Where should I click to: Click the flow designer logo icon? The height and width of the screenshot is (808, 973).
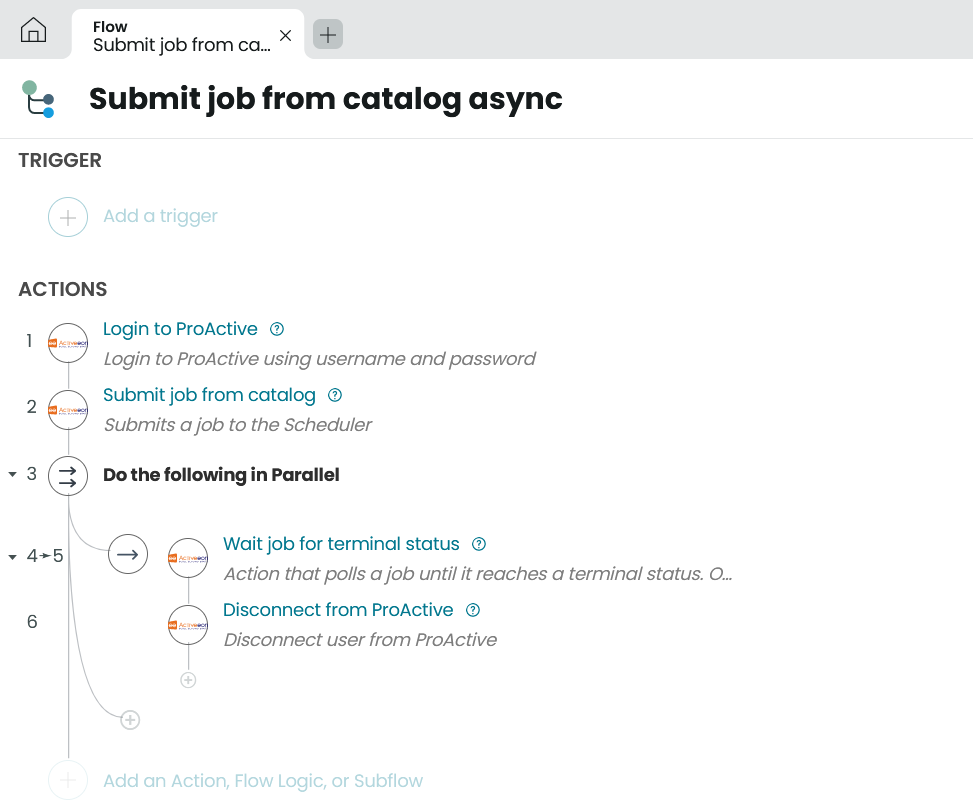[x=38, y=99]
